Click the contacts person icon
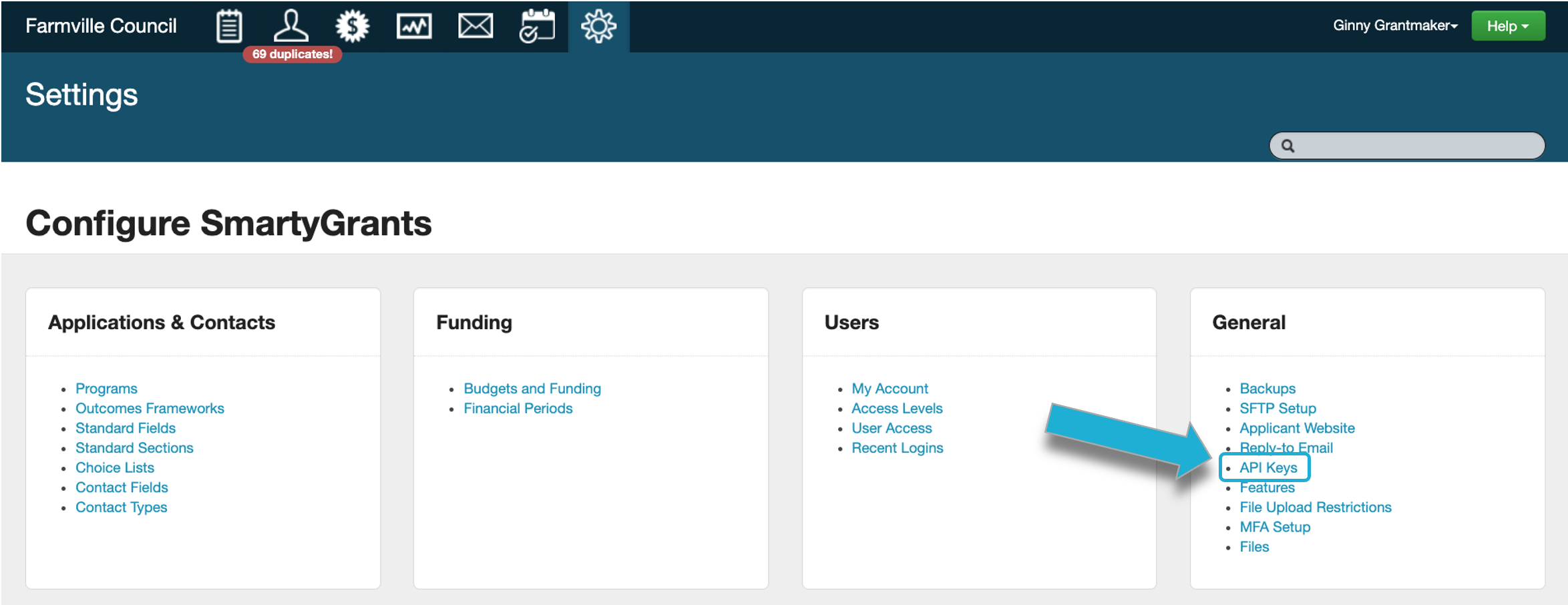The width and height of the screenshot is (1568, 605). (291, 27)
